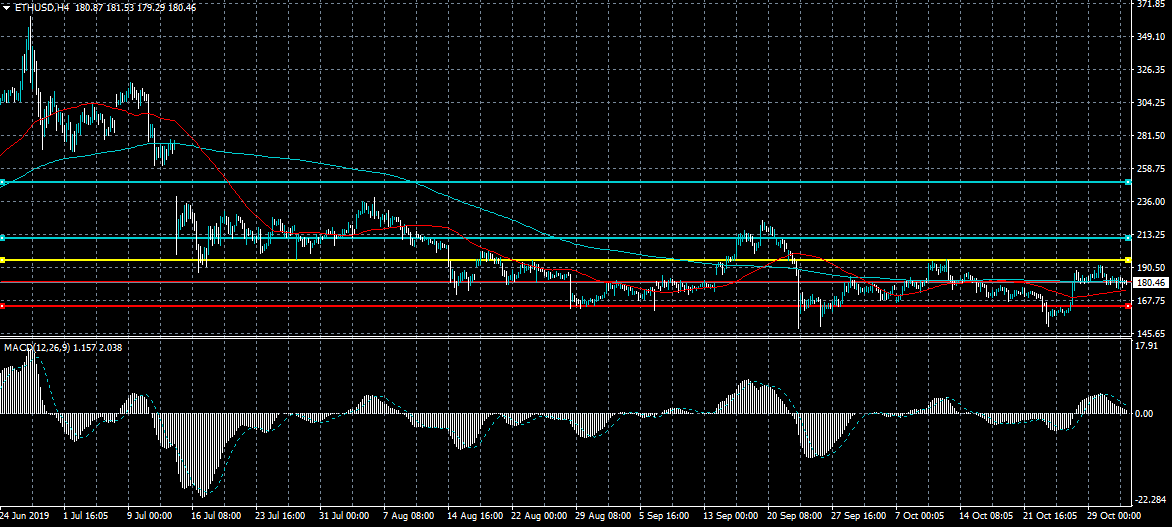Click the 23 Jul 16:00 time label

[280, 517]
